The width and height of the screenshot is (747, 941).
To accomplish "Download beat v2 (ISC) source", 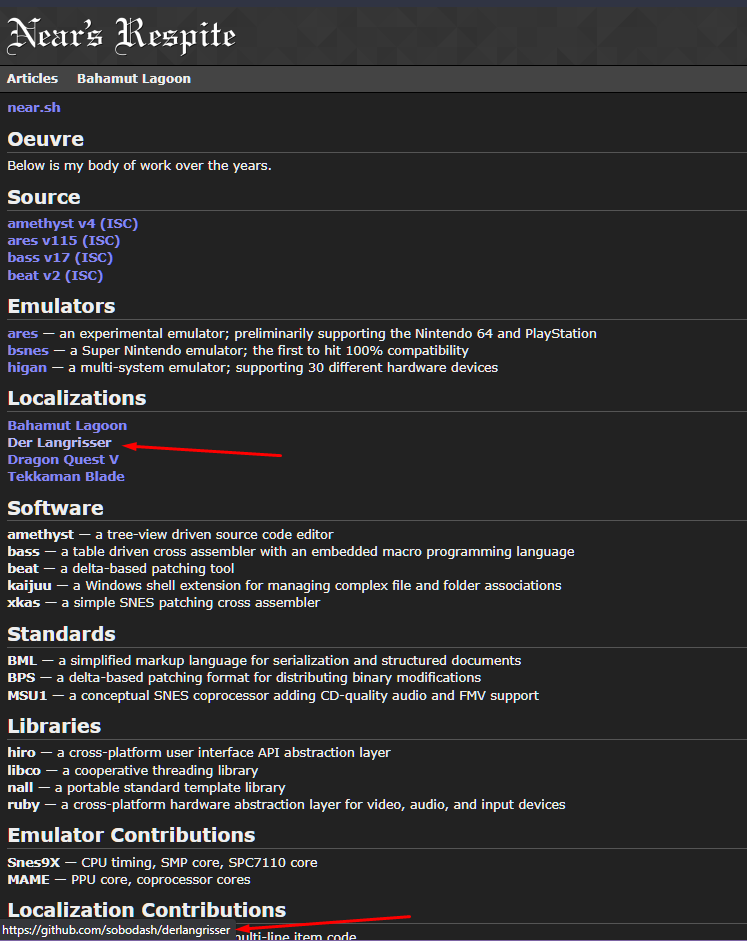I will click(55, 275).
